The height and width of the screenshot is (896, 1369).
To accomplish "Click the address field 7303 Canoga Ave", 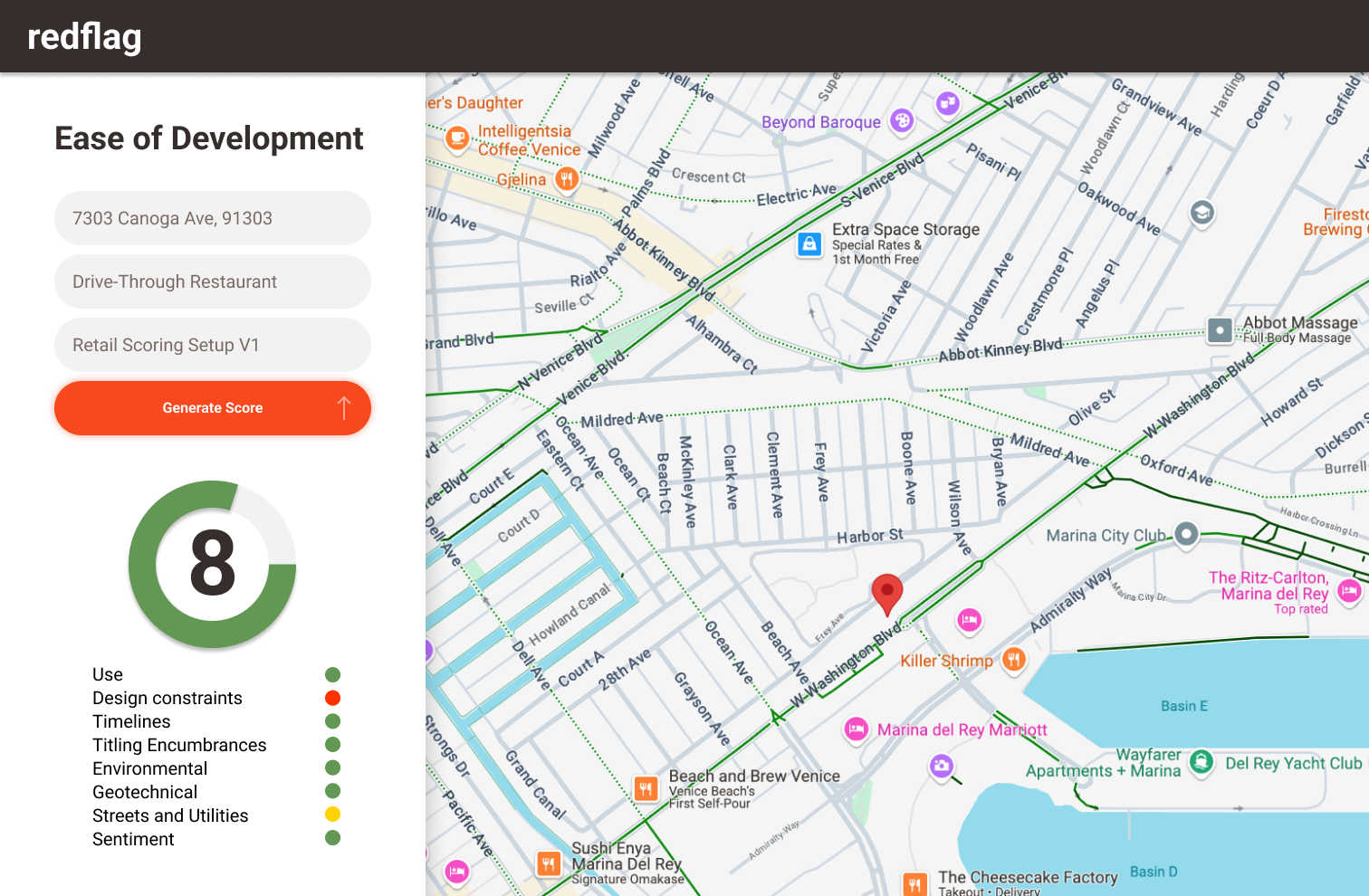I will point(213,218).
